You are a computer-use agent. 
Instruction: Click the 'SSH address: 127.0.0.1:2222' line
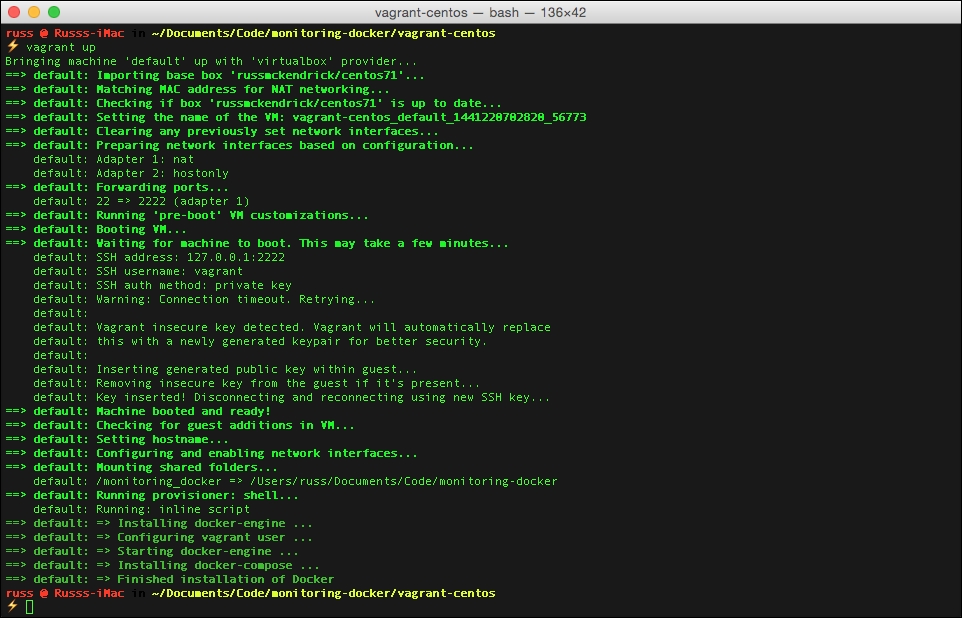pyautogui.click(x=159, y=258)
